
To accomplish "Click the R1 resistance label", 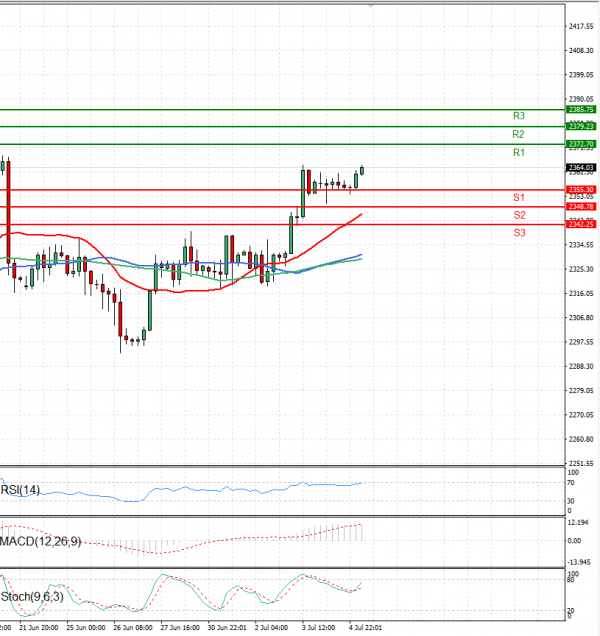I will pyautogui.click(x=518, y=153).
